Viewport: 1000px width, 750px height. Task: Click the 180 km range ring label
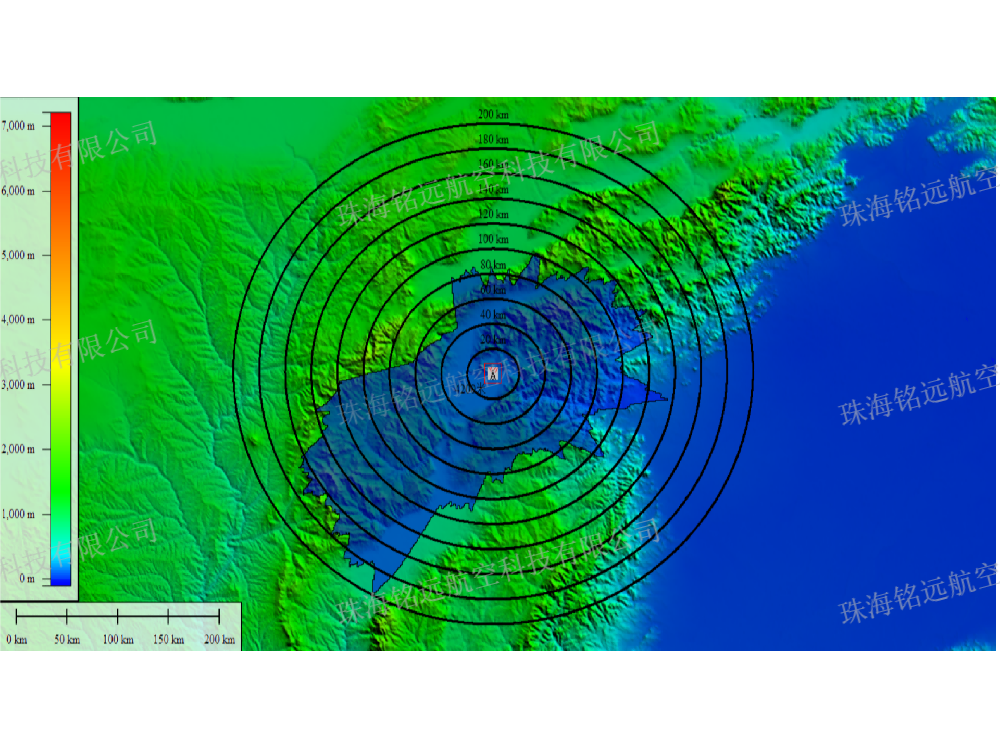click(x=493, y=139)
